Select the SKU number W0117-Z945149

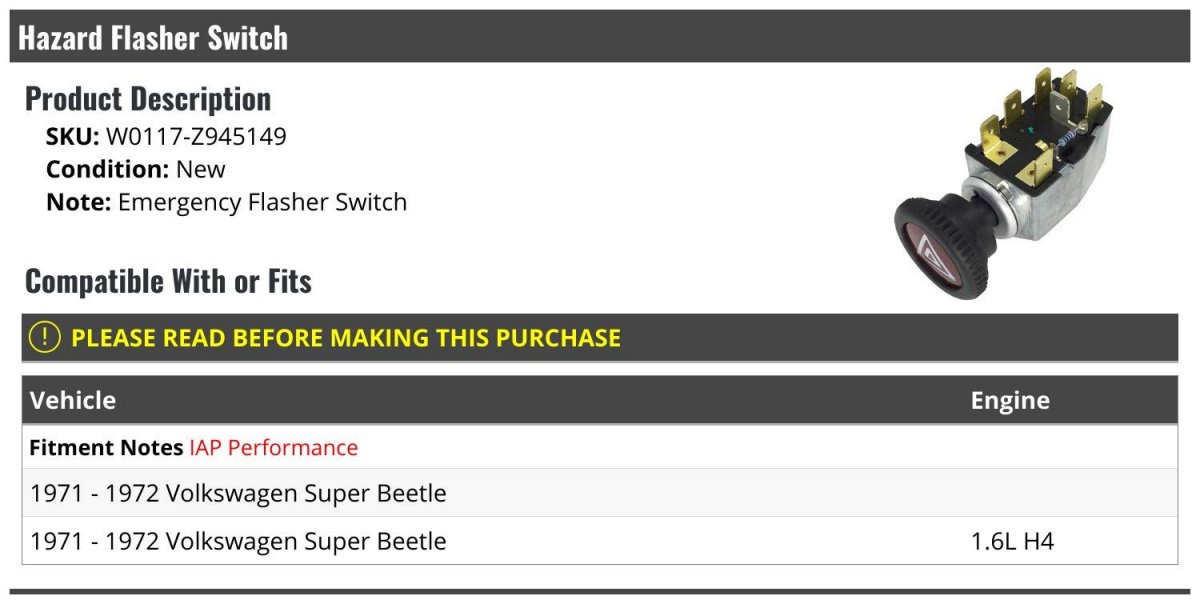coord(196,136)
